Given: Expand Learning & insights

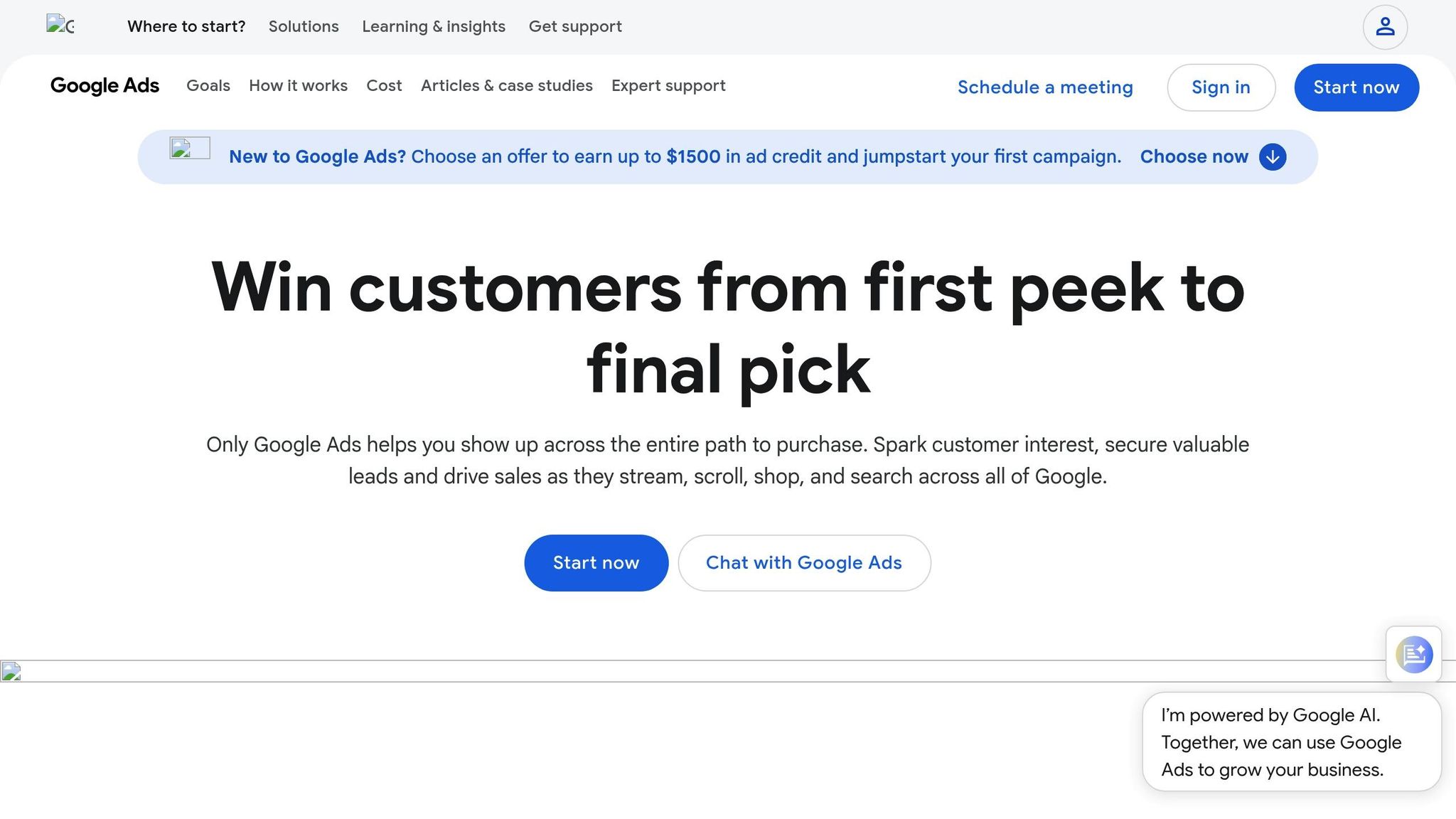Looking at the screenshot, I should pyautogui.click(x=434, y=26).
